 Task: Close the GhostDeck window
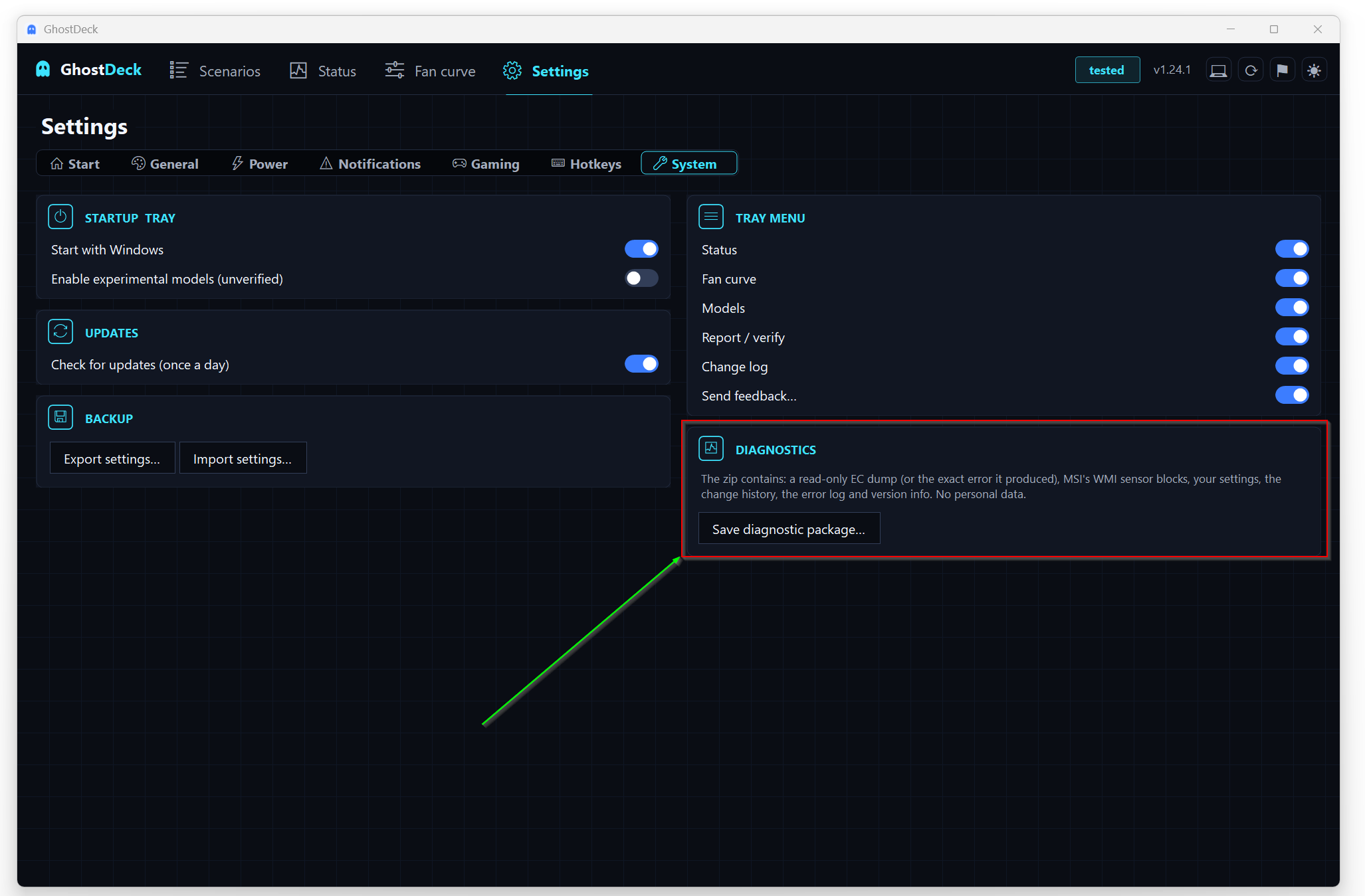click(x=1318, y=29)
